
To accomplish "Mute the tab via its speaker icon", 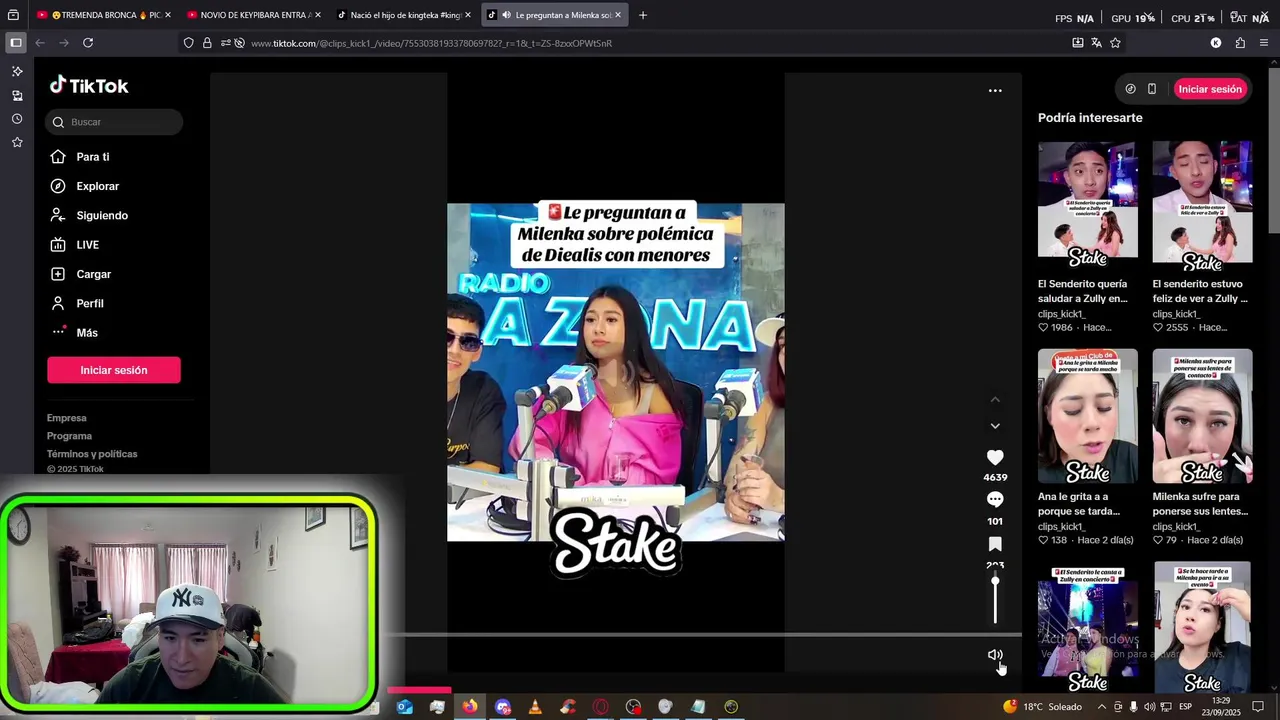I will [507, 15].
